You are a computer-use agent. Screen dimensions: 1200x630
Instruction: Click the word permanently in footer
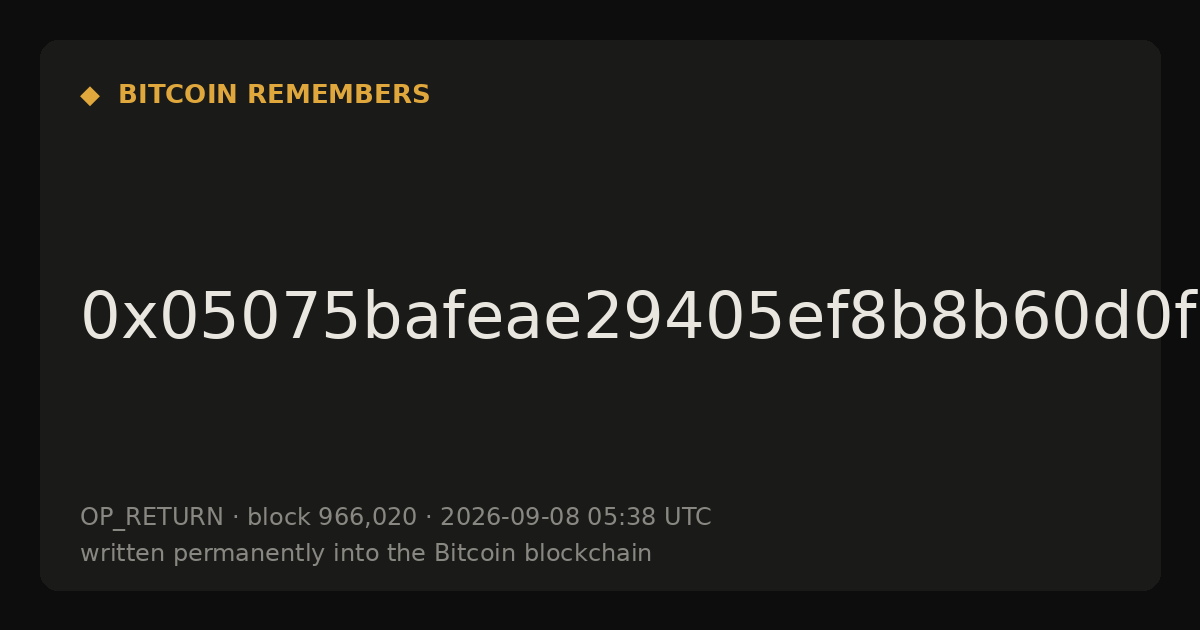point(226,554)
